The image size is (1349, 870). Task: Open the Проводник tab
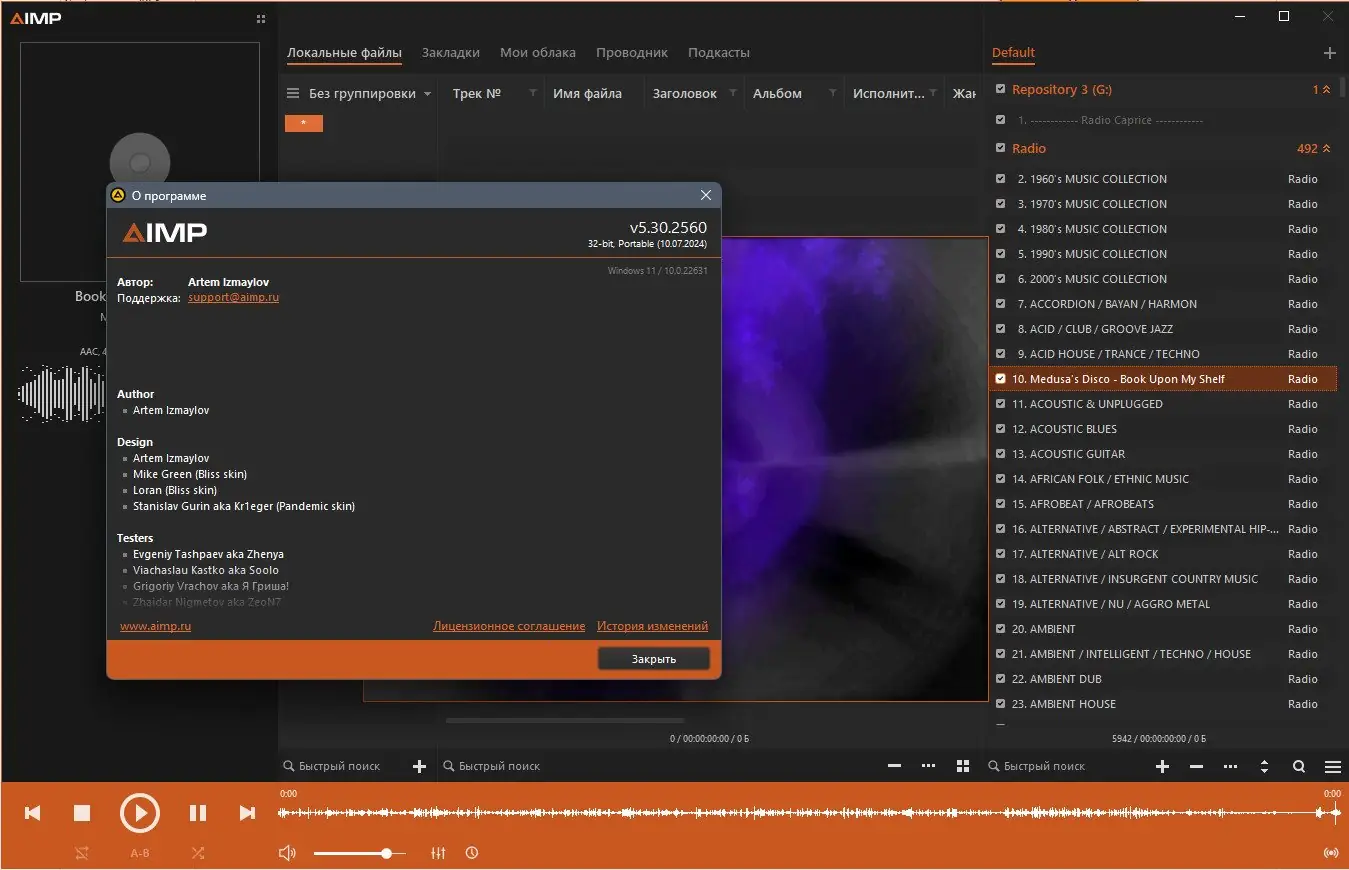[x=632, y=53]
